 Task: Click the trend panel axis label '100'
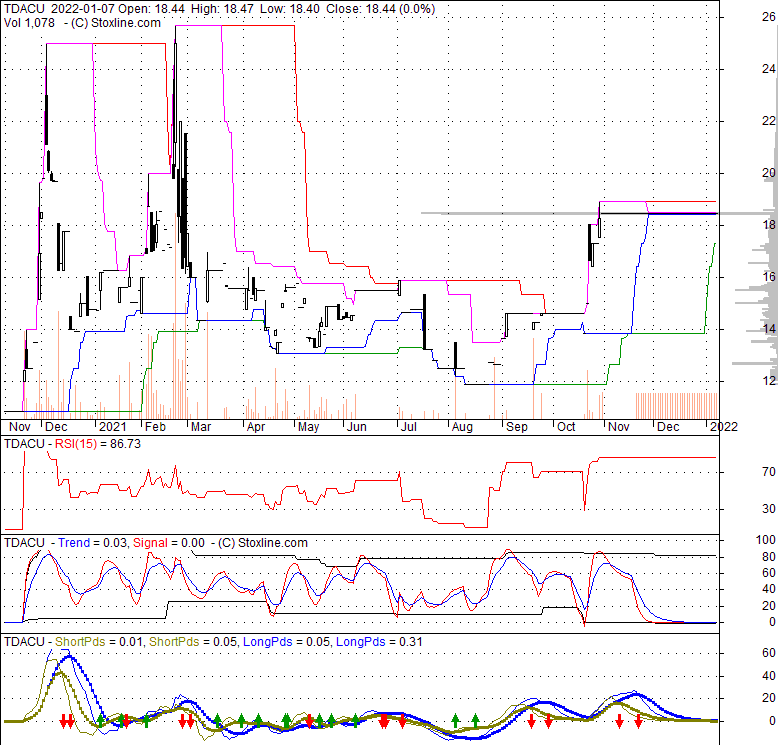click(x=766, y=540)
